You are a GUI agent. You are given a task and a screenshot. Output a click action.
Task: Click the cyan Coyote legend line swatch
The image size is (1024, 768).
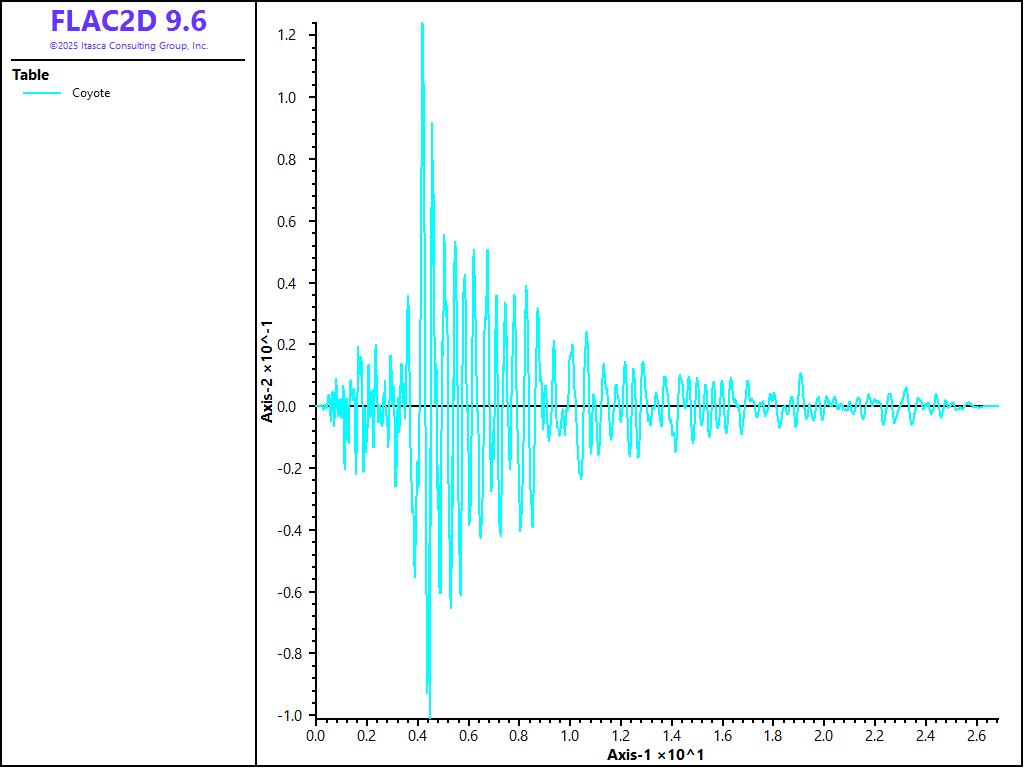click(x=42, y=93)
